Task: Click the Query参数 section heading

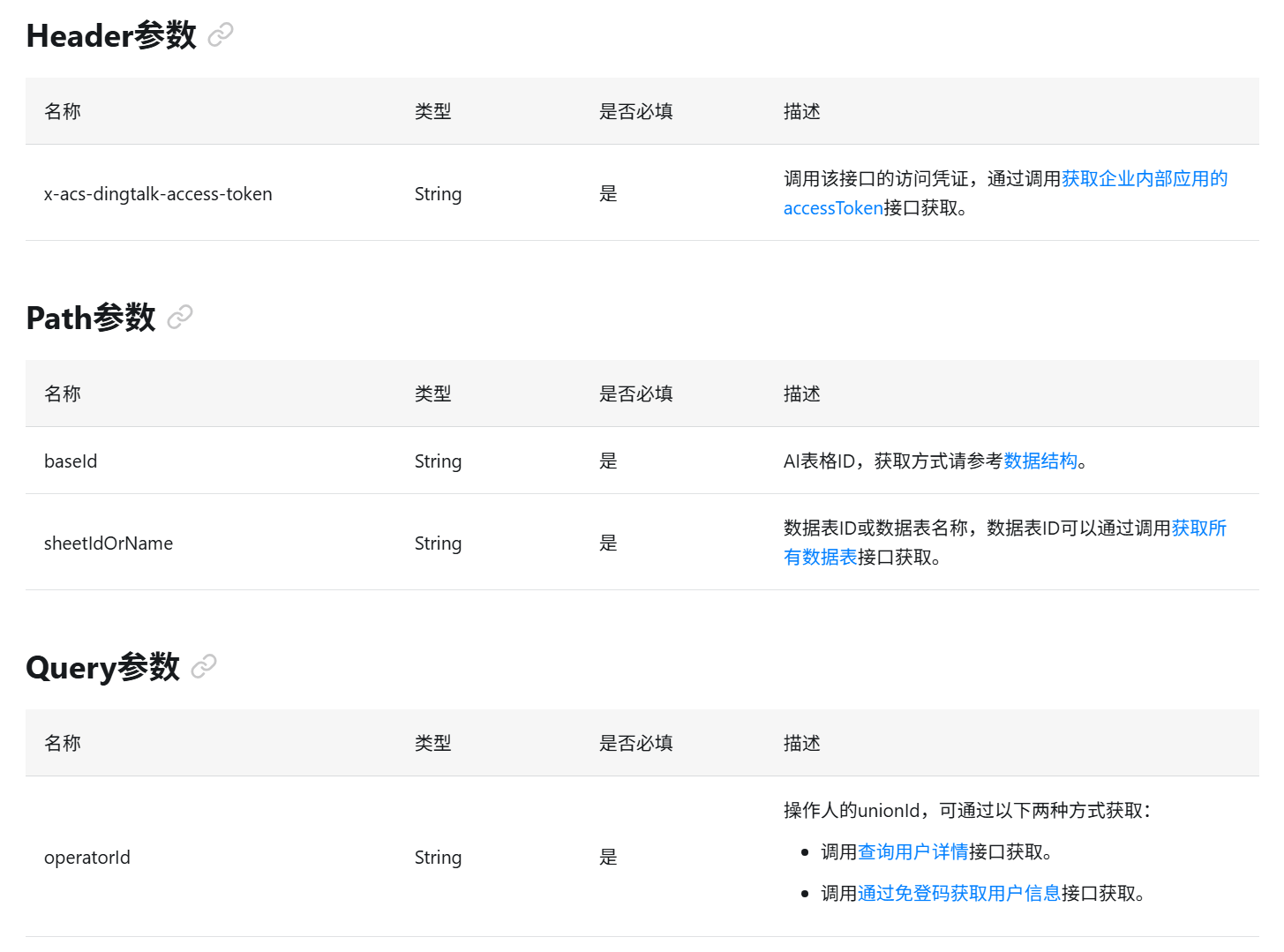Action: (x=103, y=667)
